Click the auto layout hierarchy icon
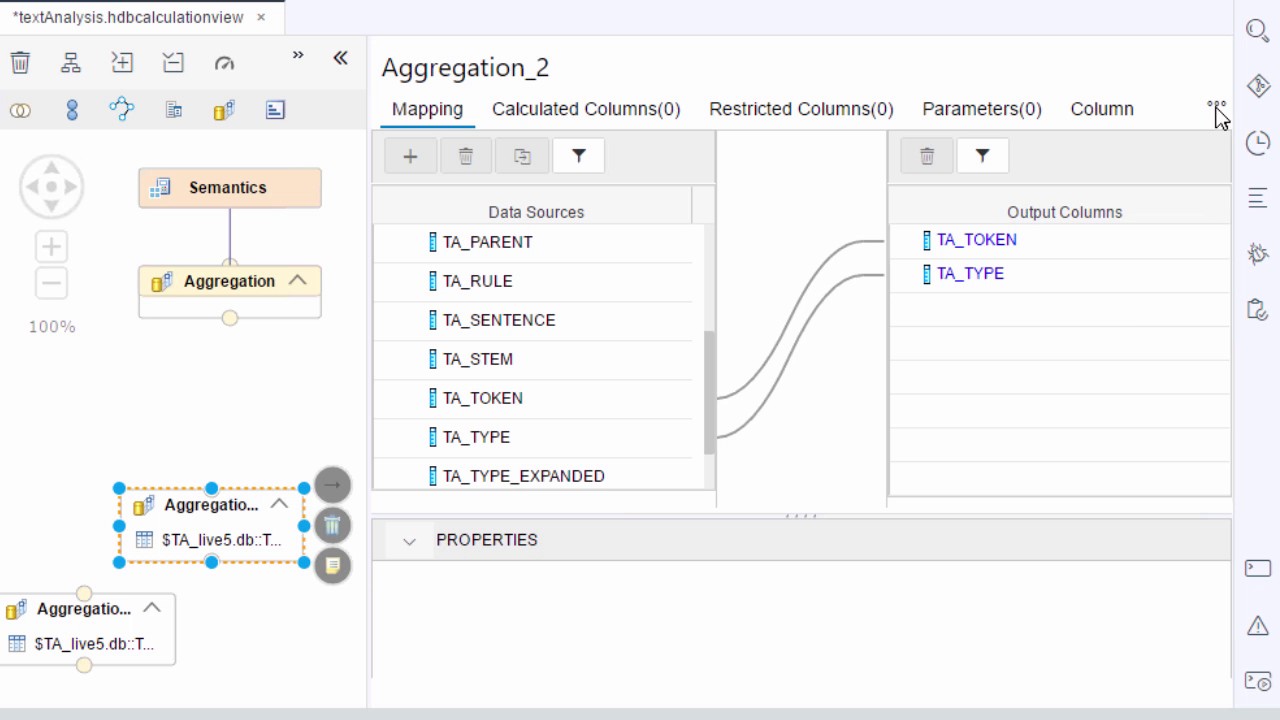This screenshot has width=1280, height=720. (71, 63)
